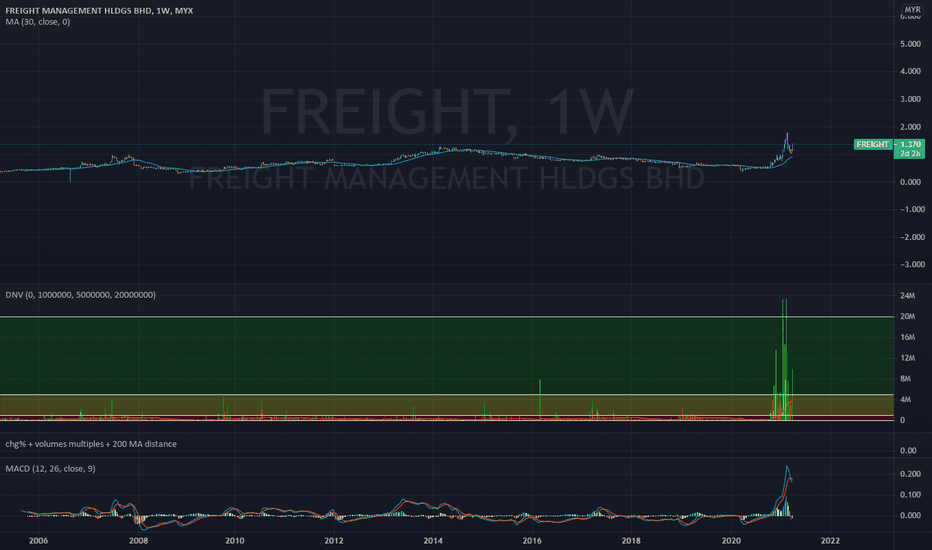Select the chg% volumes multiples indicator label

[x=91, y=444]
